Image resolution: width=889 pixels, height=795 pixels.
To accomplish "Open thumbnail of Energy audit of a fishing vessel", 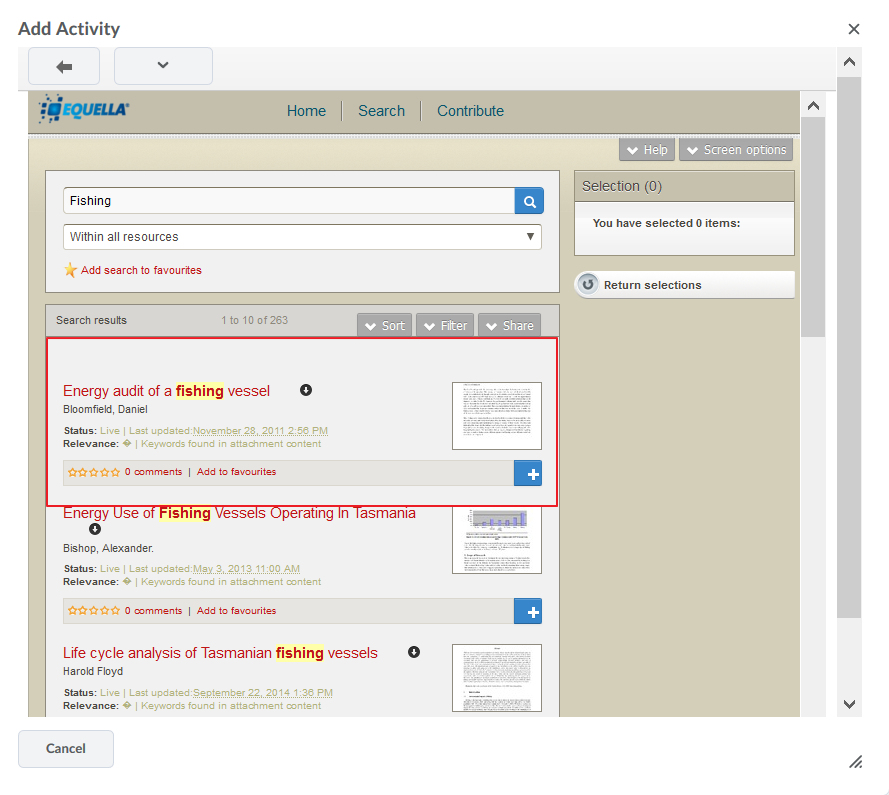I will 497,416.
